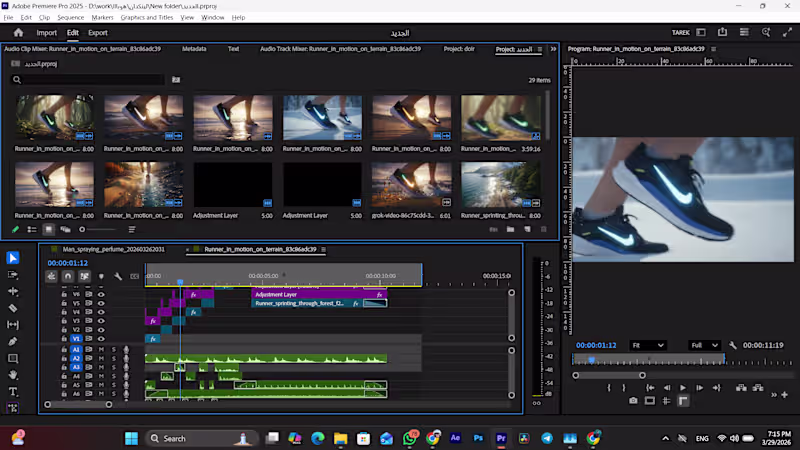Choose the Track Select Forward tool
The width and height of the screenshot is (800, 450).
point(13,275)
